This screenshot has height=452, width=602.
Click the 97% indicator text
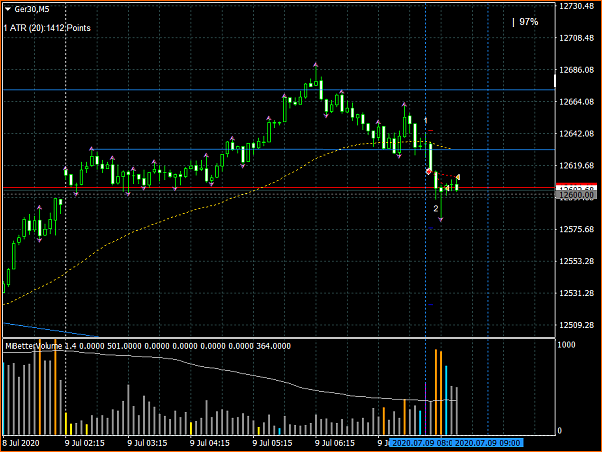528,22
